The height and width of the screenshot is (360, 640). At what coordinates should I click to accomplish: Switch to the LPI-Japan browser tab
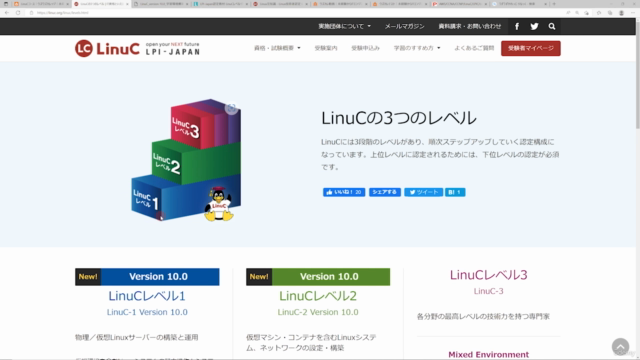click(x=220, y=4)
